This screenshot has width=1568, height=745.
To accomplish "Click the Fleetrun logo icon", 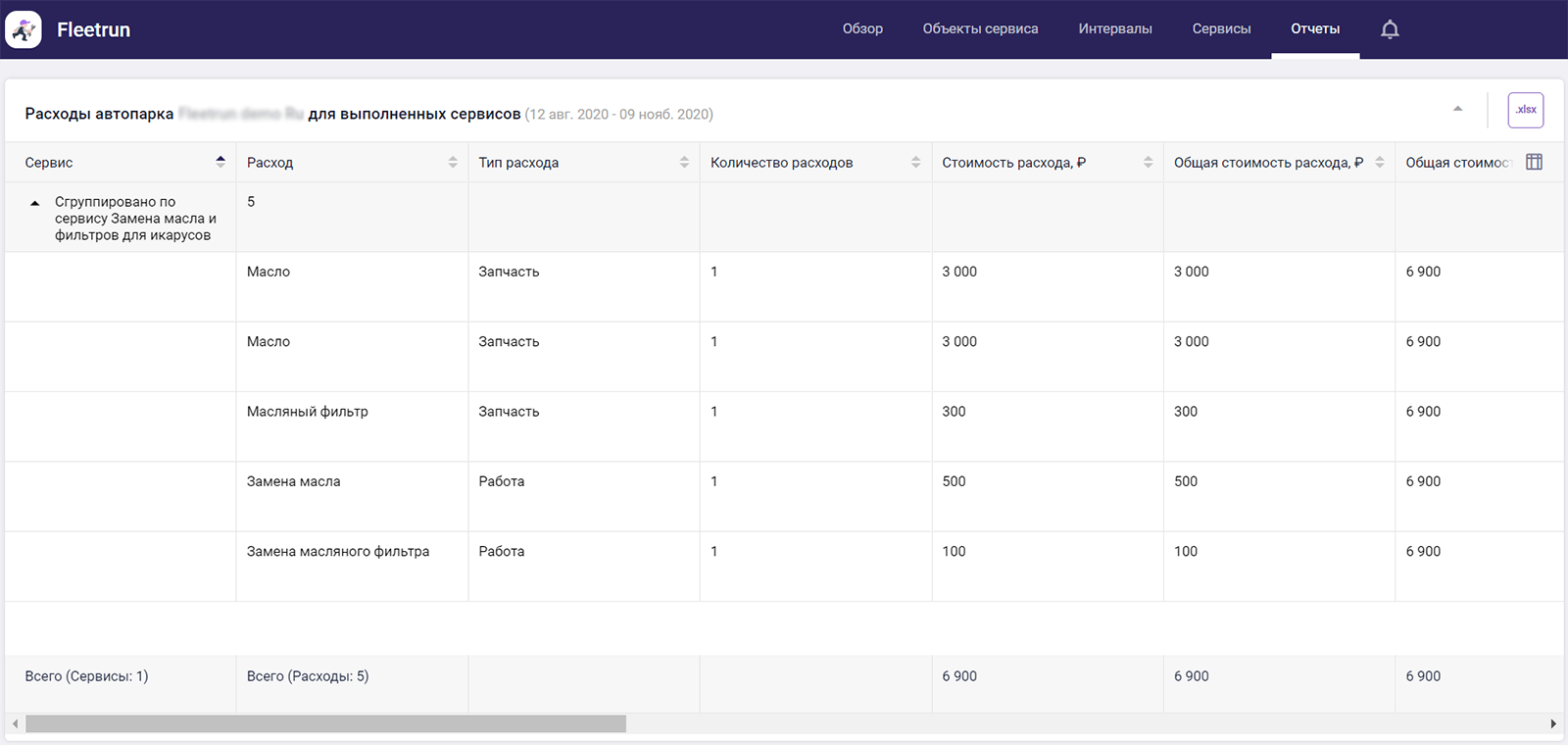I will pyautogui.click(x=24, y=29).
